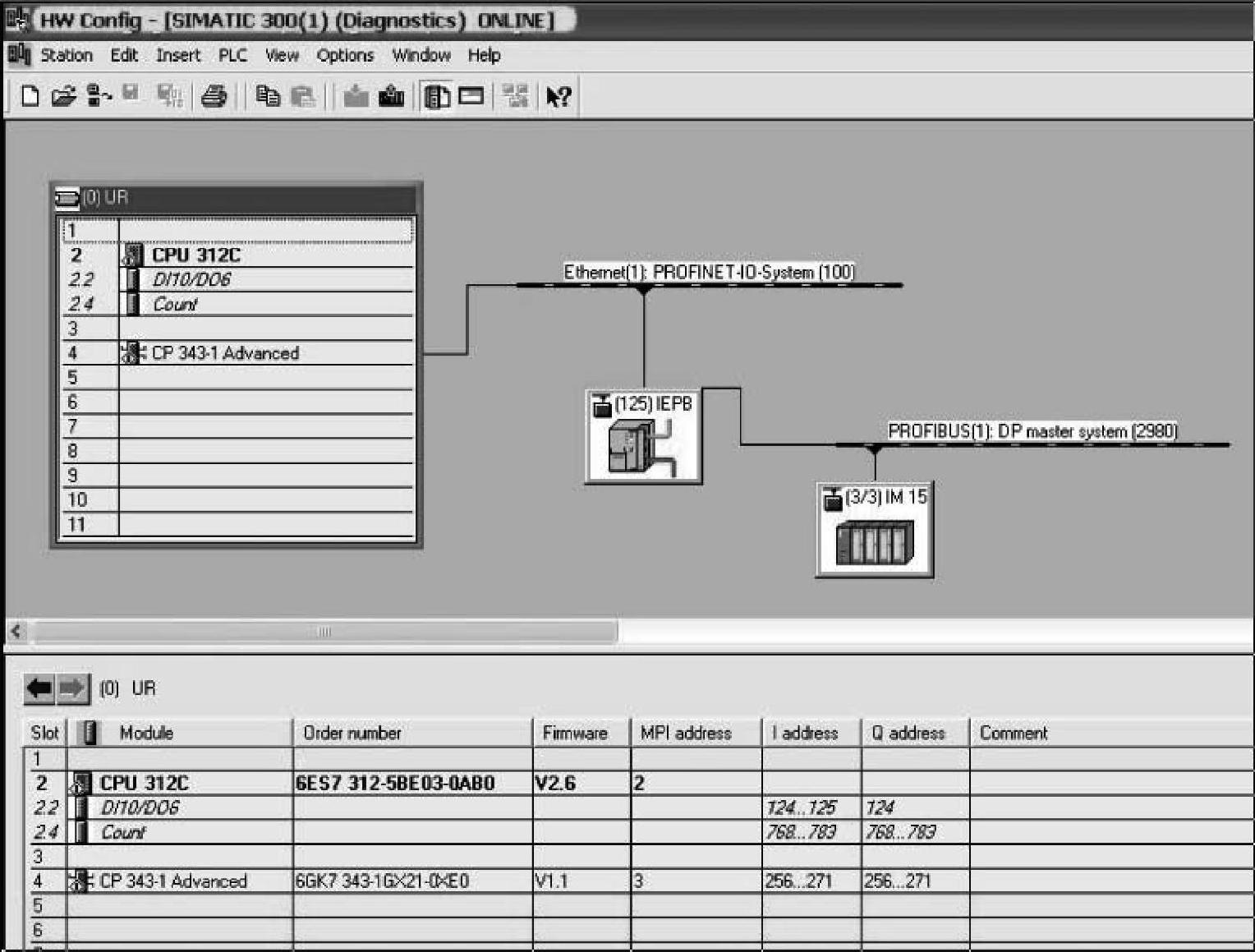Open the Help menu
This screenshot has width=1255, height=952.
485,55
